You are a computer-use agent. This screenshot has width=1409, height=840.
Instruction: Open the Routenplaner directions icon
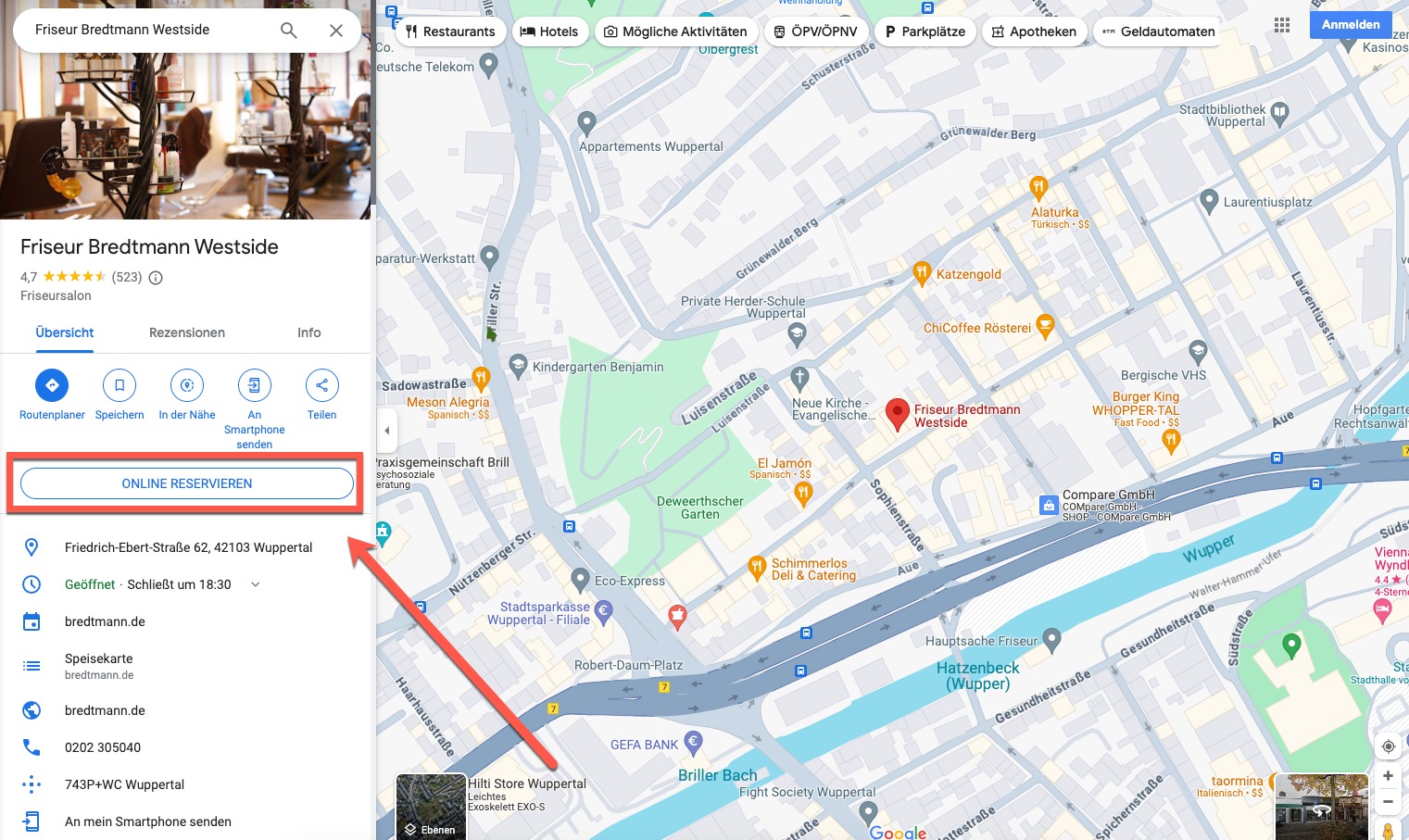[52, 385]
